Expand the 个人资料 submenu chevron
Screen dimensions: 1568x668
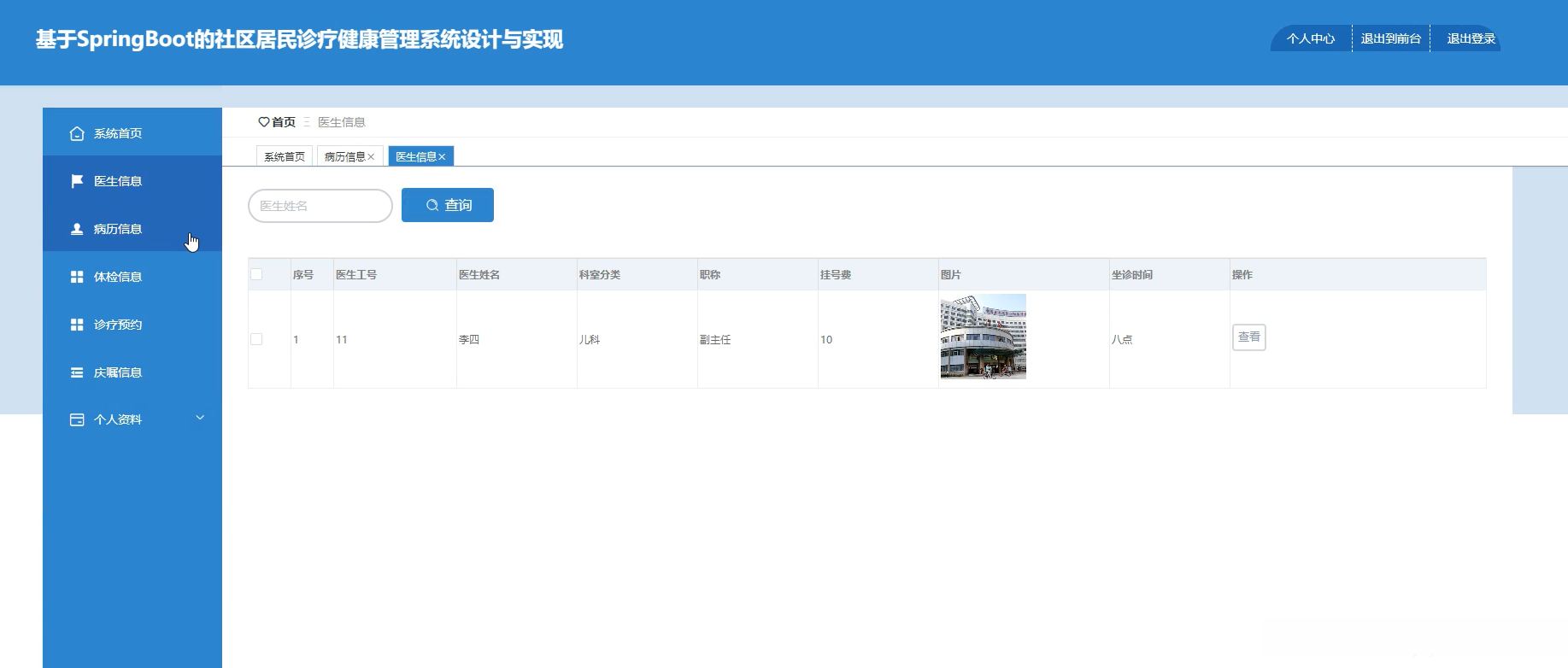pyautogui.click(x=200, y=418)
